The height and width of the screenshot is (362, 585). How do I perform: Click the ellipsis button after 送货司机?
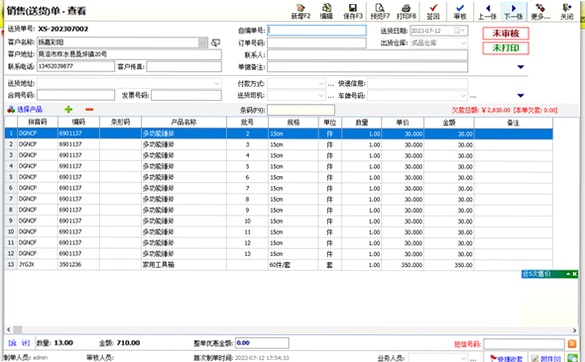[331, 96]
